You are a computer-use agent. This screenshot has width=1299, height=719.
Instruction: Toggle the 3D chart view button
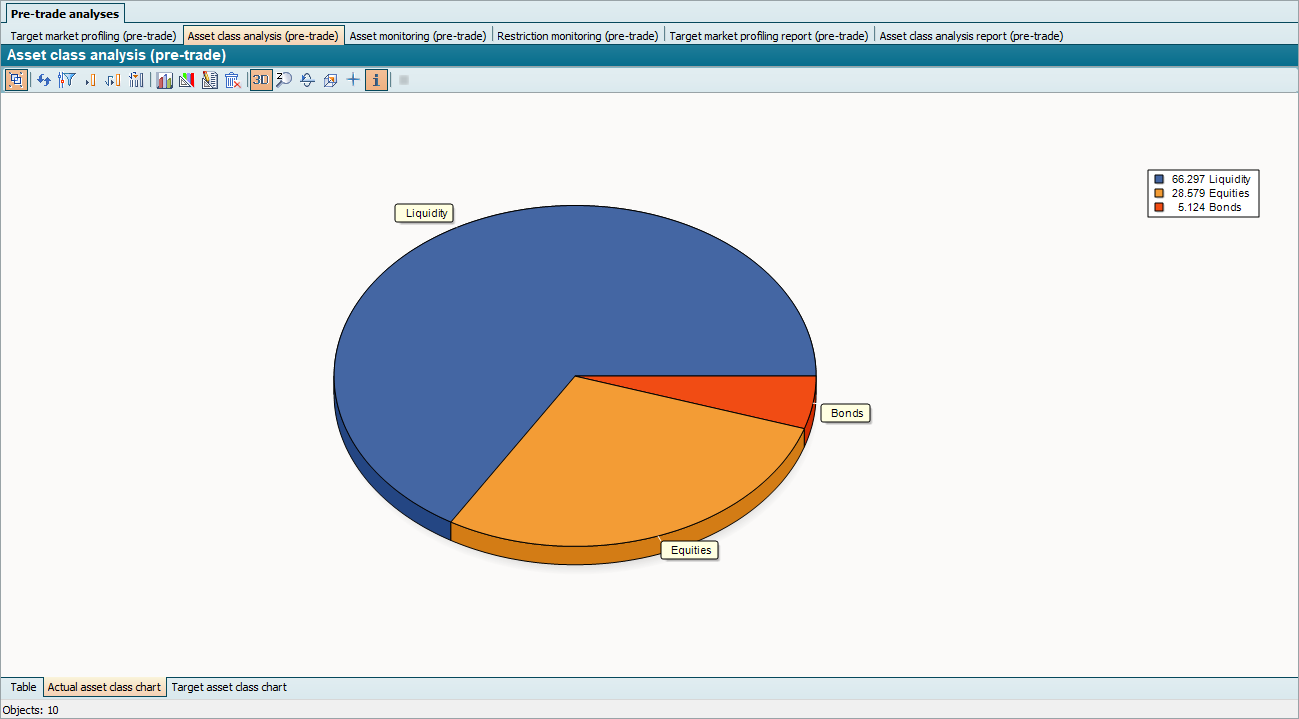click(x=260, y=80)
